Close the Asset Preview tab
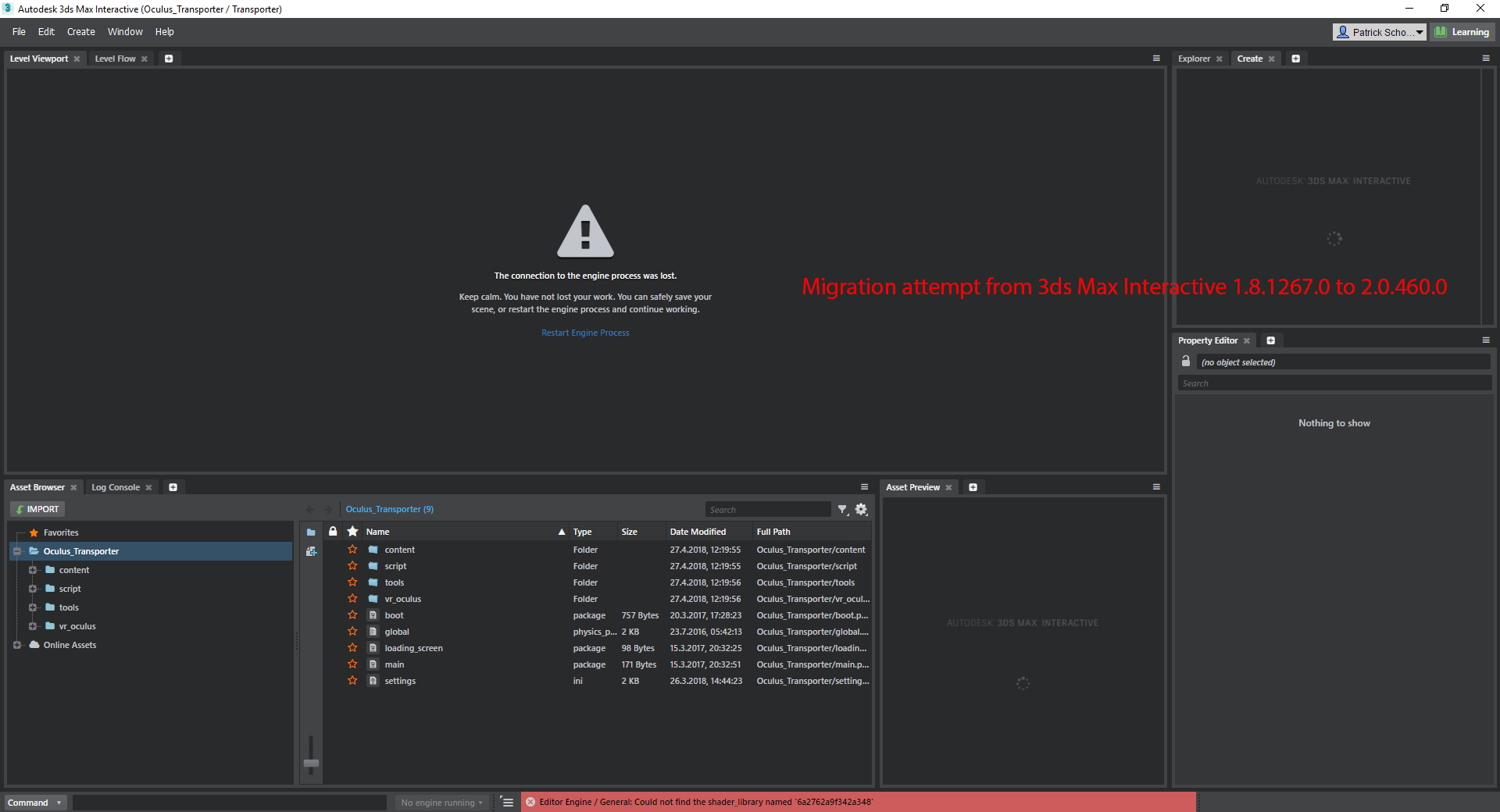The width and height of the screenshot is (1500, 812). 949,488
